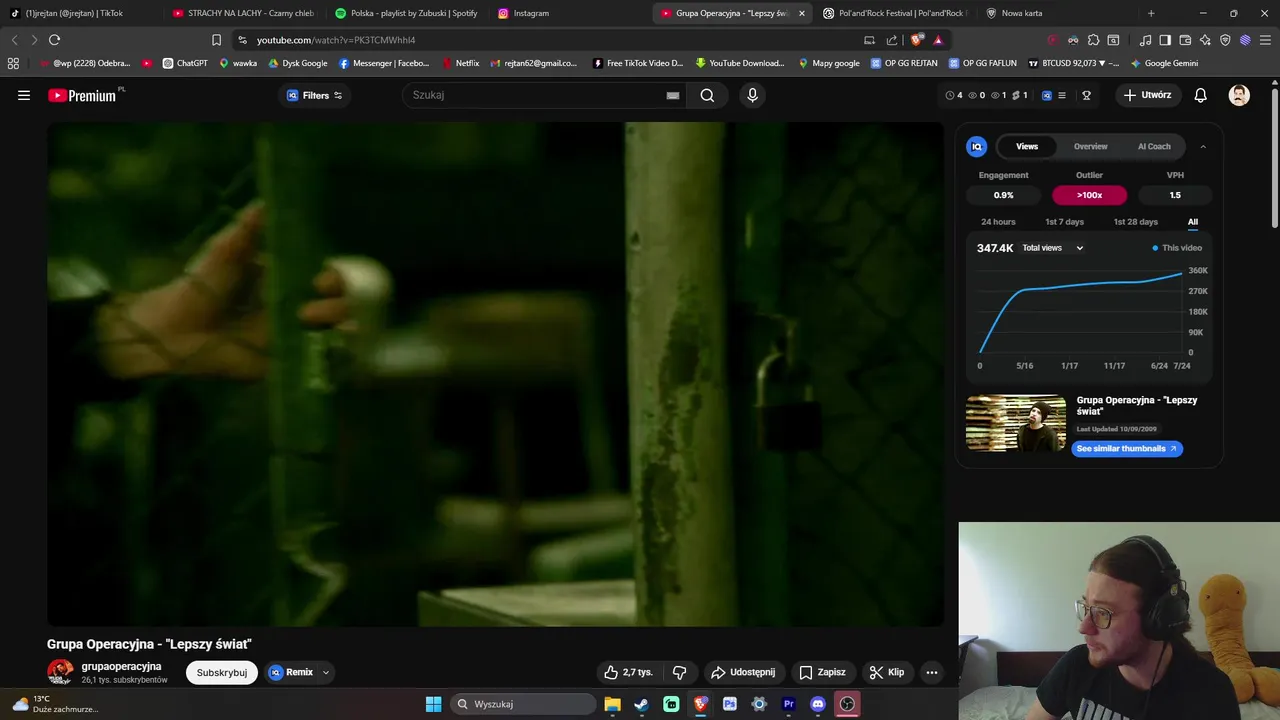Click Brave Rewards triangle icon
Screen dimensions: 1280x720
[x=938, y=40]
